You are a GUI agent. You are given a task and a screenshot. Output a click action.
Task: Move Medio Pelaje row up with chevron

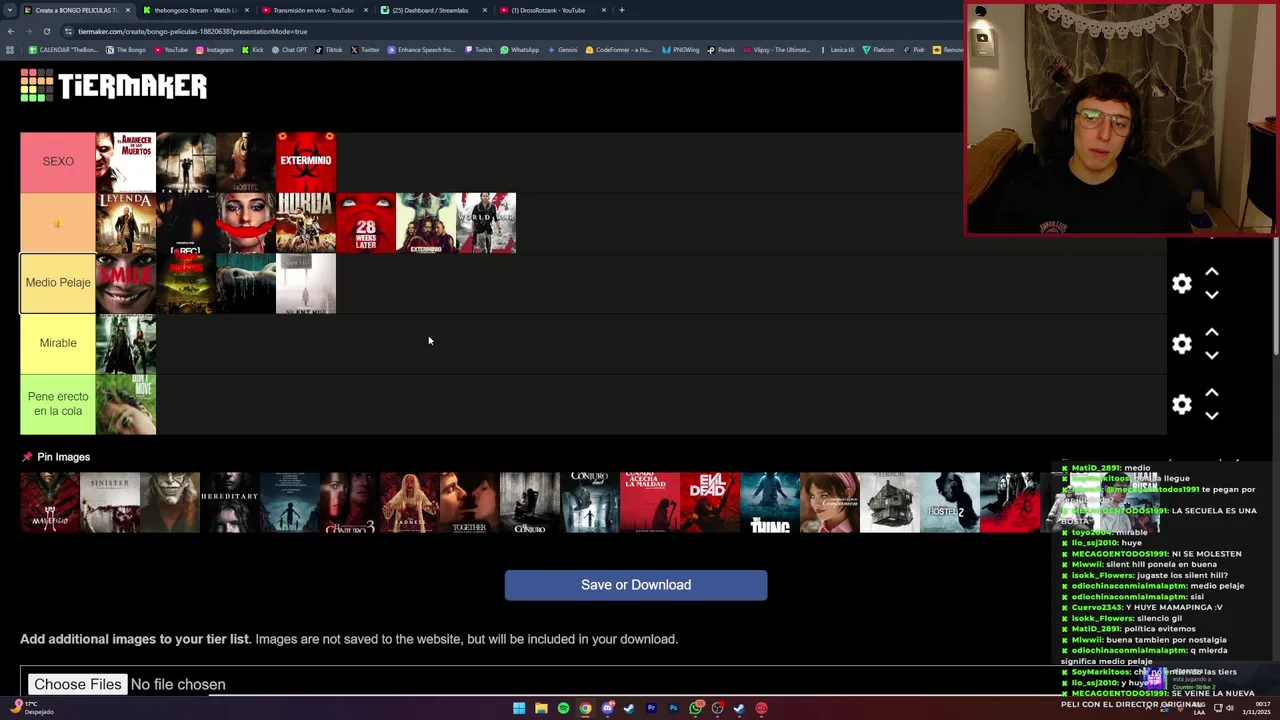[x=1212, y=272]
